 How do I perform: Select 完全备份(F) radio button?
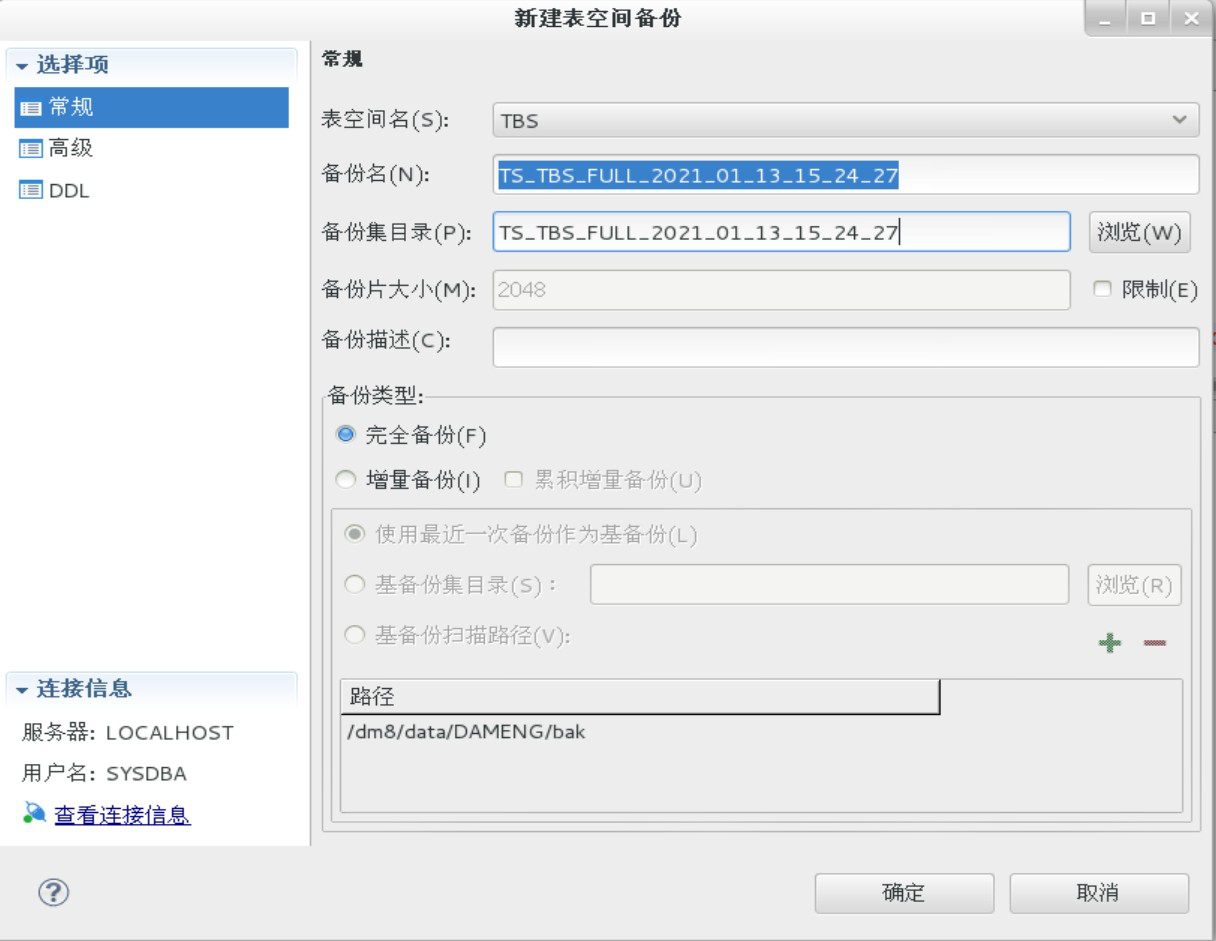click(346, 435)
